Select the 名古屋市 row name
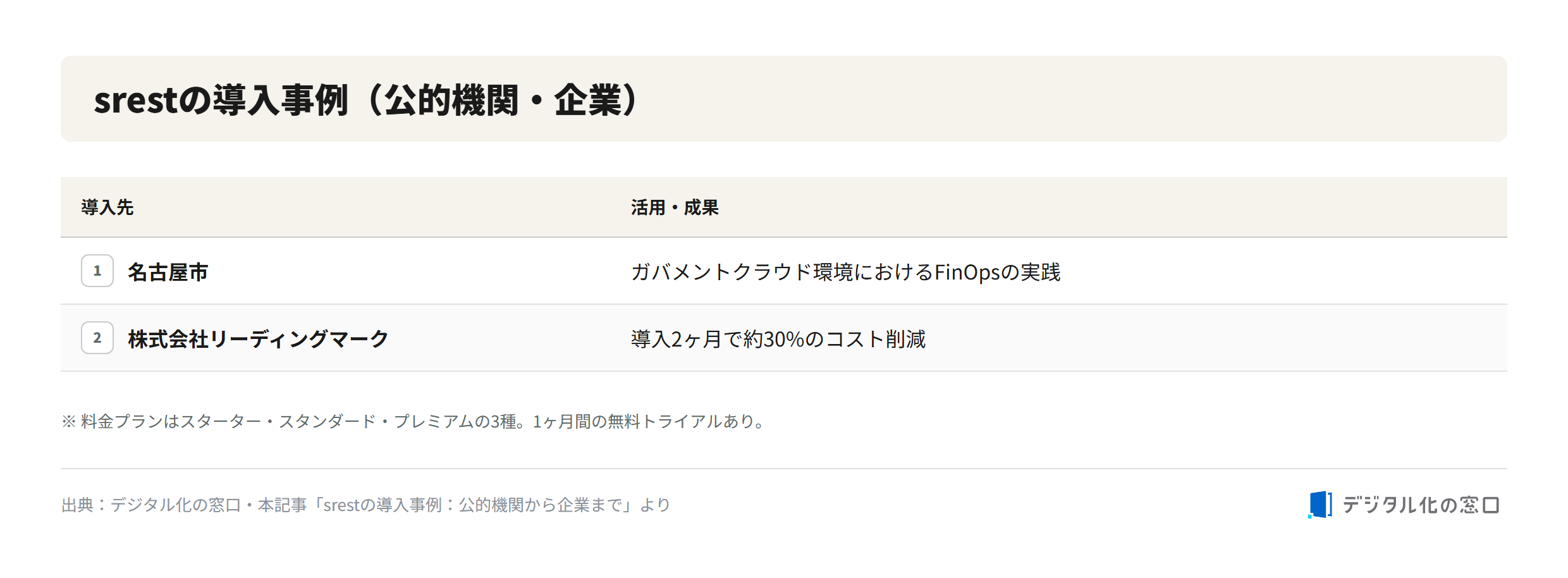Screen dimensions: 1568x578 [x=168, y=272]
